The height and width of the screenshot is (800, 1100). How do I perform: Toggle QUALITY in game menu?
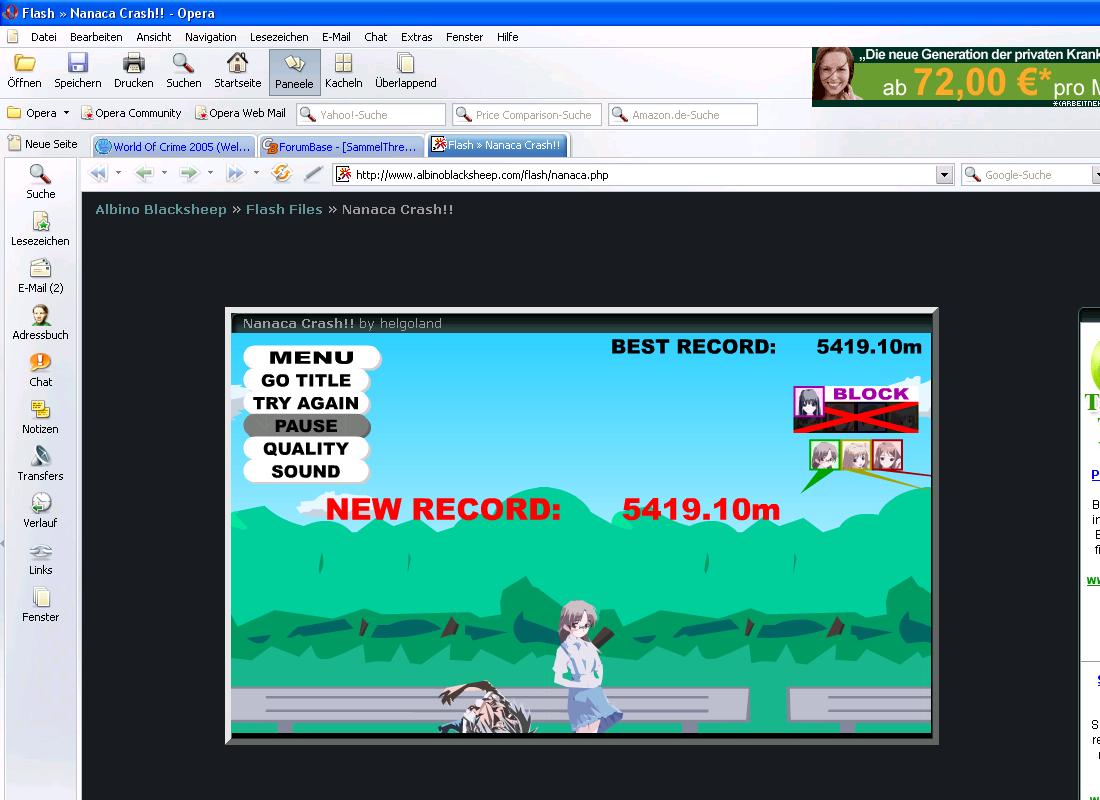click(306, 448)
